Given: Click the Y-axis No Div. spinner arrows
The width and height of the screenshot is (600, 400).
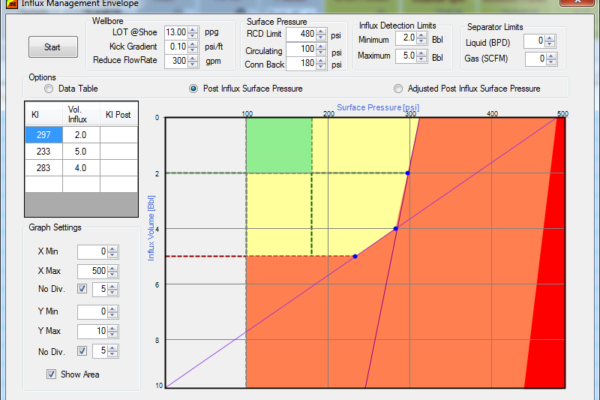Looking at the screenshot, I should 113,351.
